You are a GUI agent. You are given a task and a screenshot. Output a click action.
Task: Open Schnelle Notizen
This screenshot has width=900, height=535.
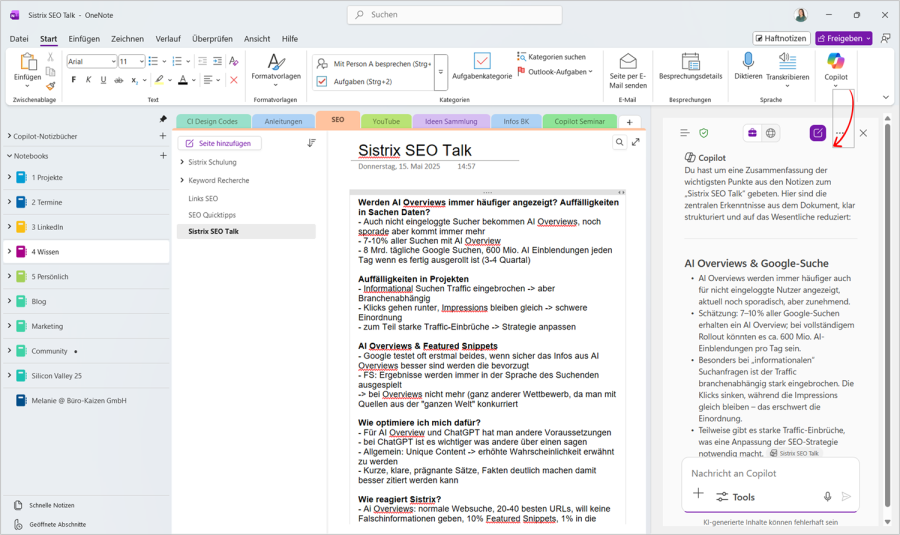click(52, 505)
